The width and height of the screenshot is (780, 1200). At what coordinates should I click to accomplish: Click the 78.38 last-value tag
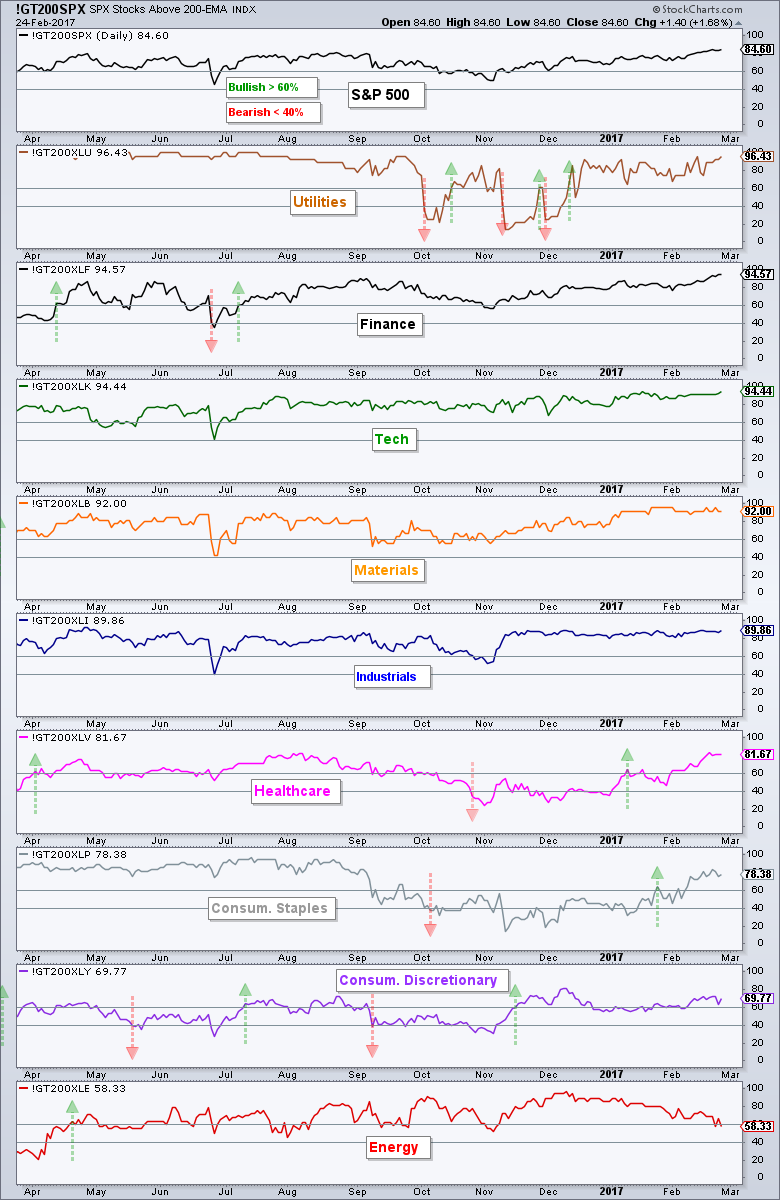pos(759,874)
